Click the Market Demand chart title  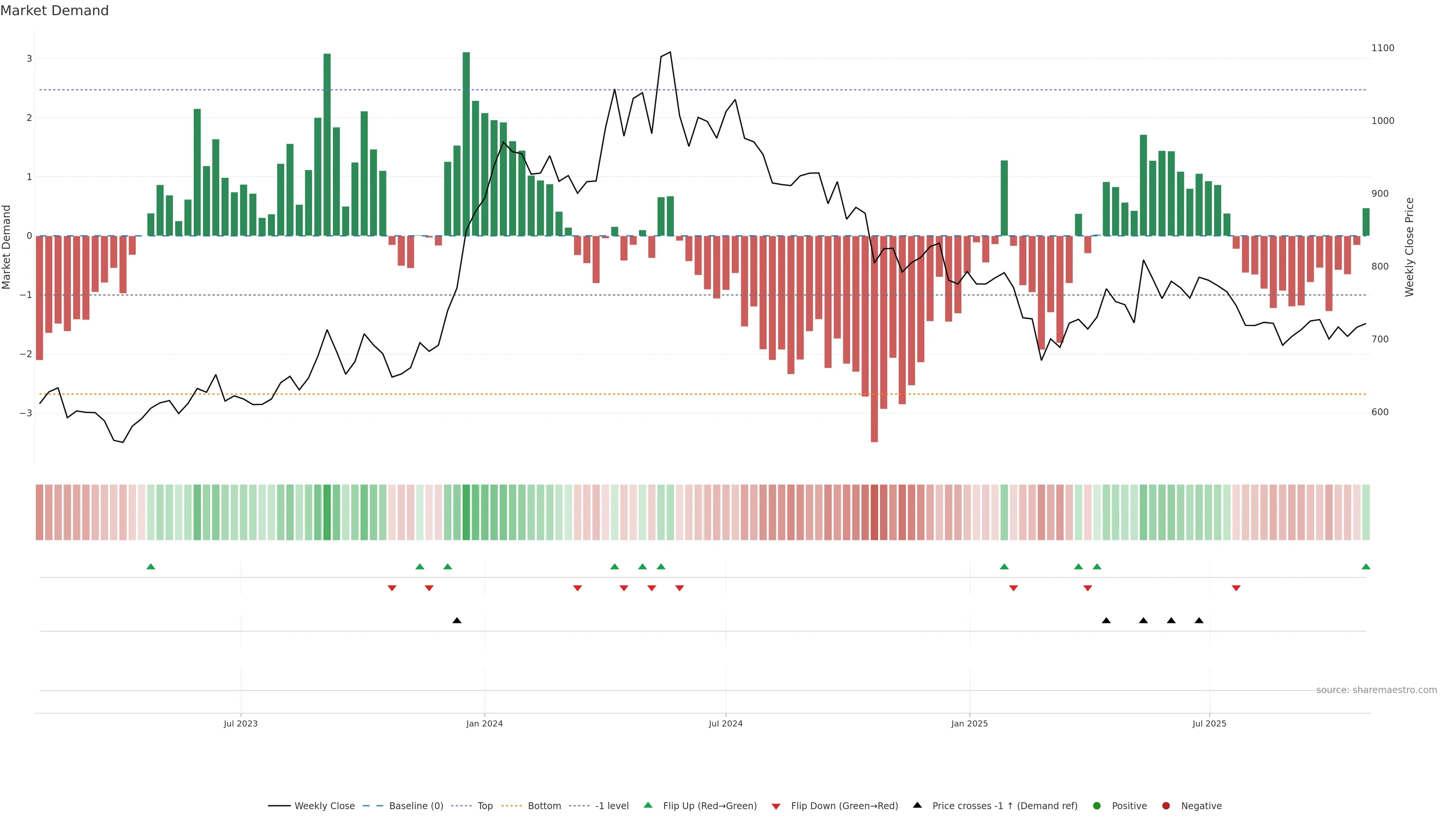click(x=54, y=11)
